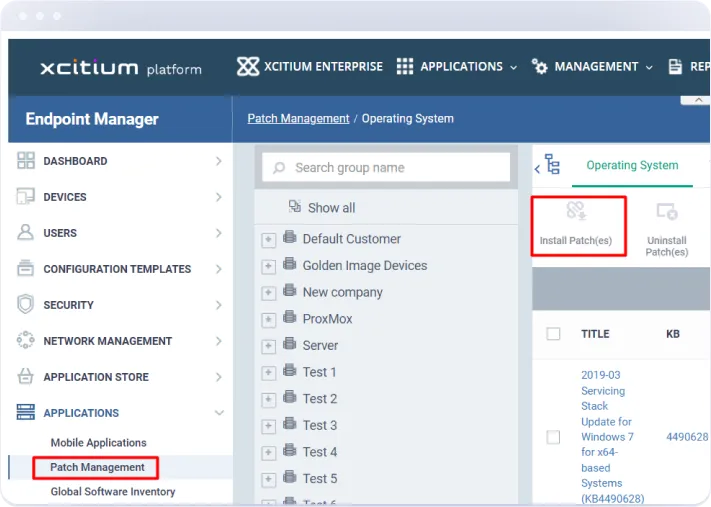Click the Golden Image Devices group icon
The image size is (711, 507).
[x=290, y=263]
